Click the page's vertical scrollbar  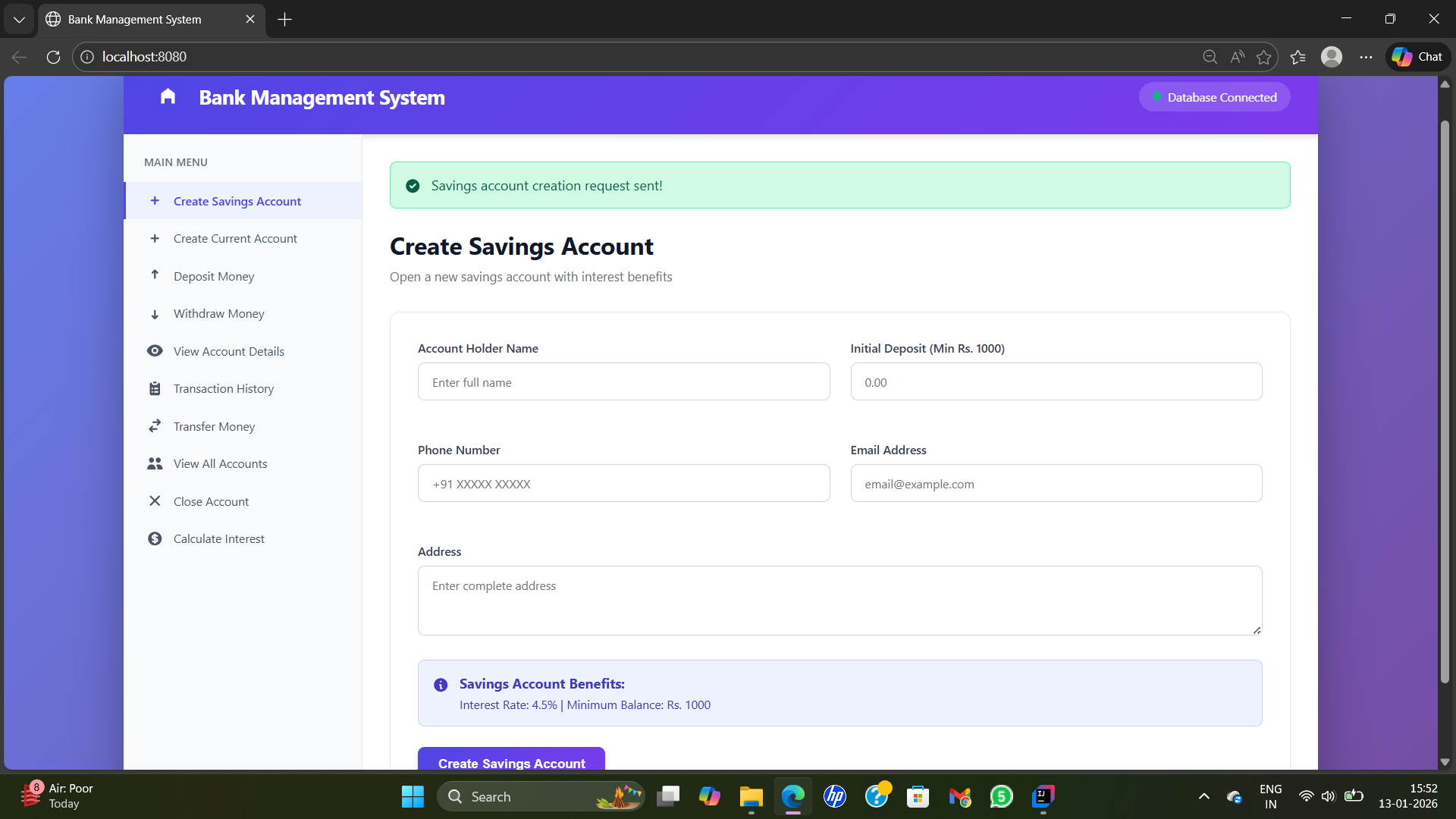click(x=1445, y=402)
